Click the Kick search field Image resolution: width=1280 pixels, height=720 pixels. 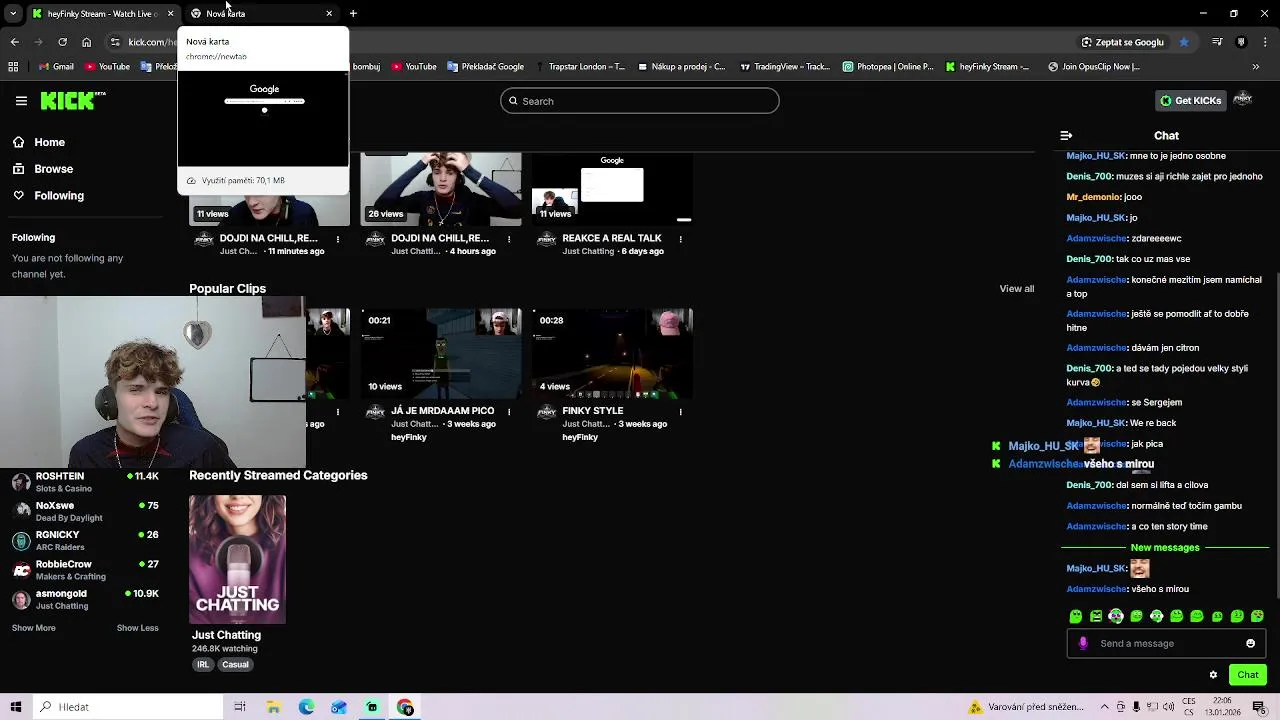[x=639, y=101]
